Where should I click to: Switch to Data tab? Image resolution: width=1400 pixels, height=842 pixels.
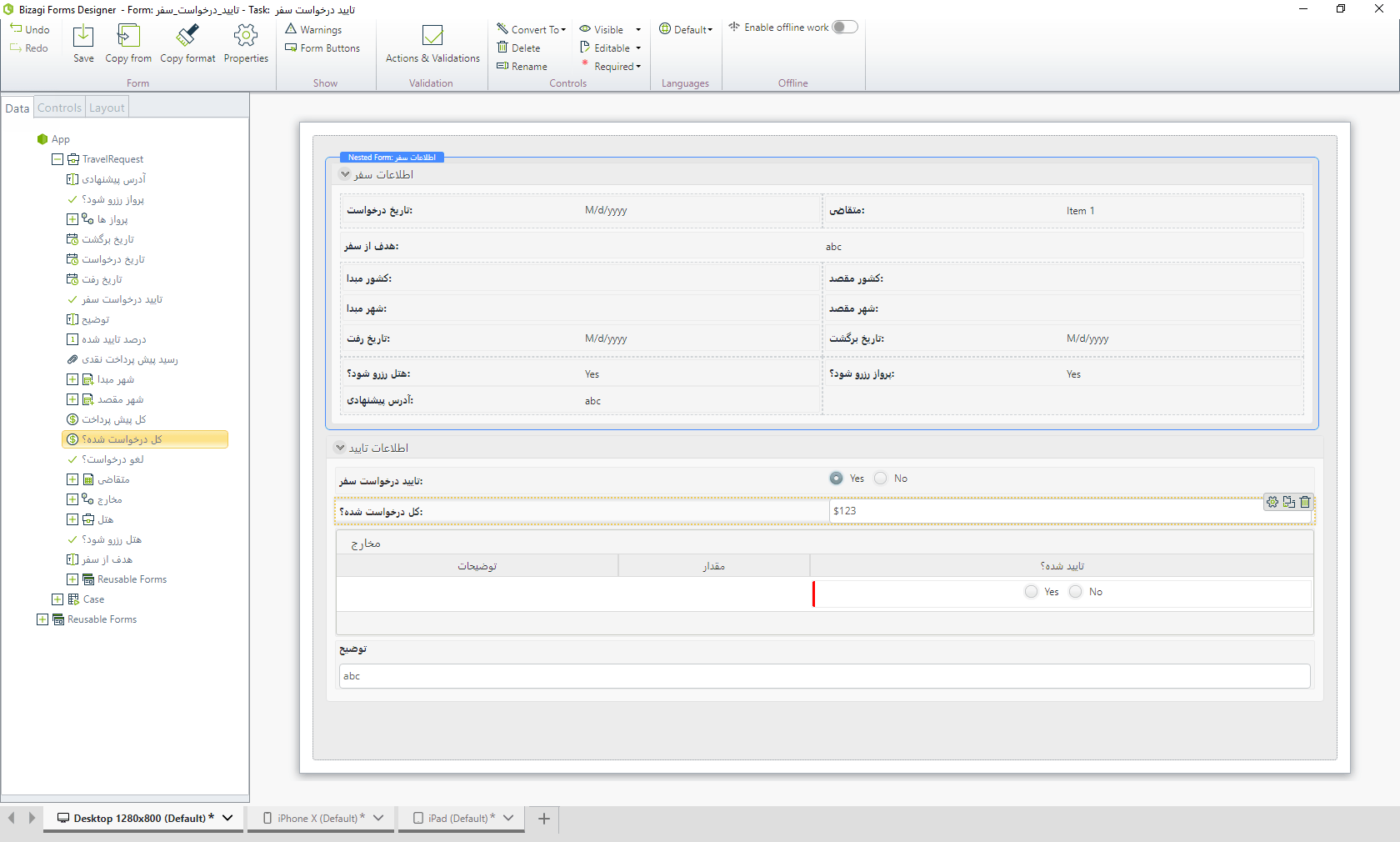coord(17,108)
